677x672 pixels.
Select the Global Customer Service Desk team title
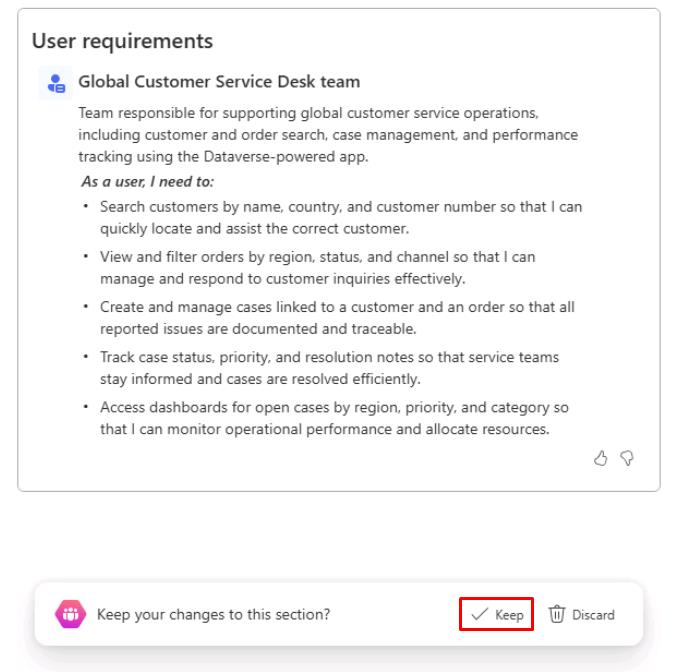point(219,82)
